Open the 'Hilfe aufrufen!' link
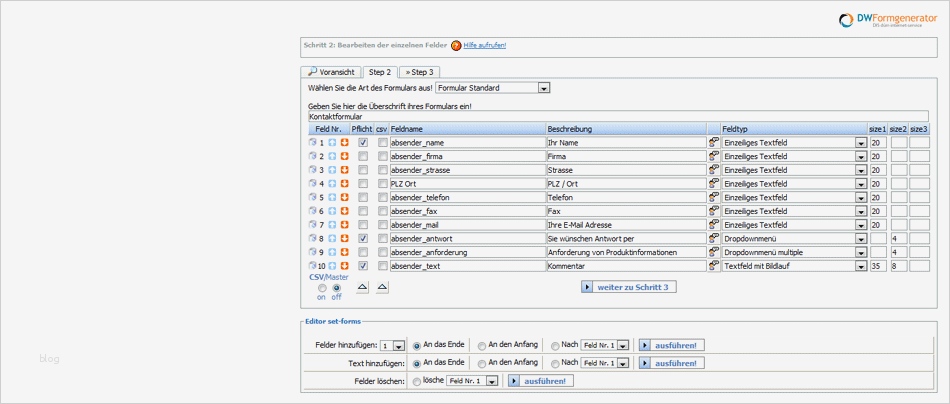950x404 pixels. (x=485, y=45)
